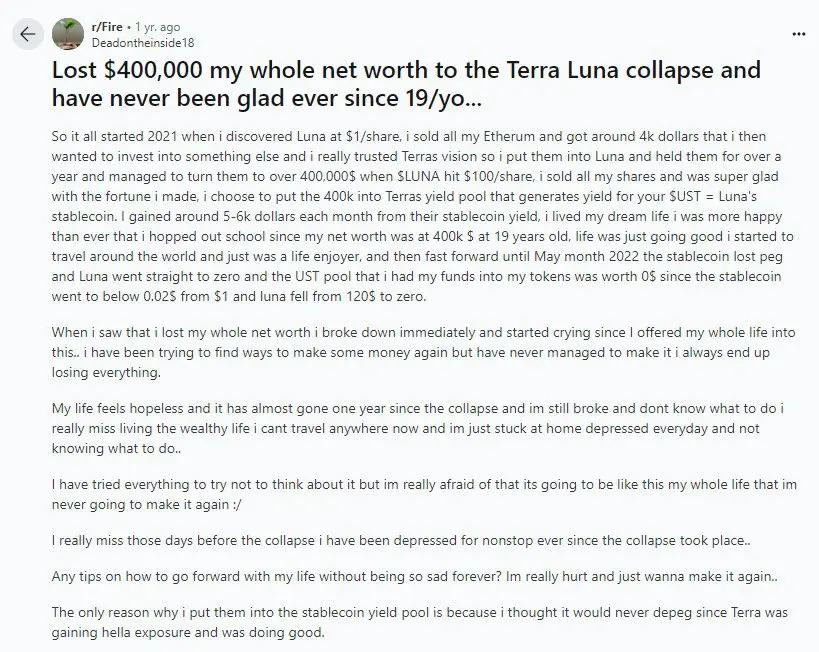
Task: Click the final paragraph 'The only reason why'
Action: pos(419,622)
